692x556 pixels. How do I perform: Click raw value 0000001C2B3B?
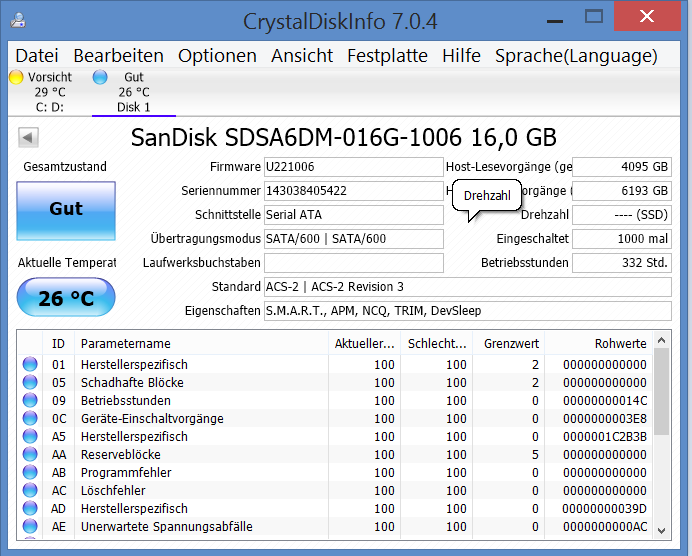coord(605,436)
